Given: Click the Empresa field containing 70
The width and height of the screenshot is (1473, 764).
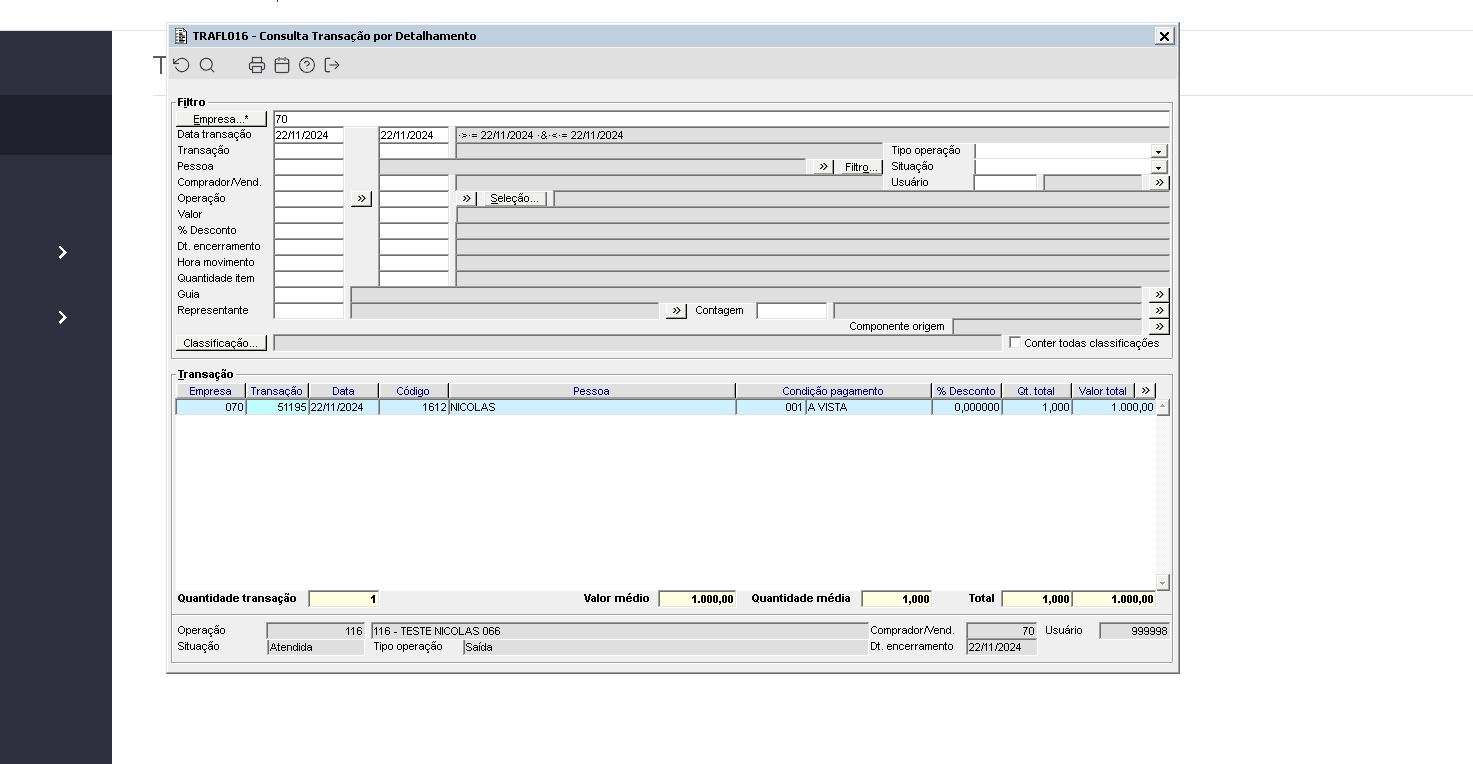Looking at the screenshot, I should pyautogui.click(x=721, y=119).
